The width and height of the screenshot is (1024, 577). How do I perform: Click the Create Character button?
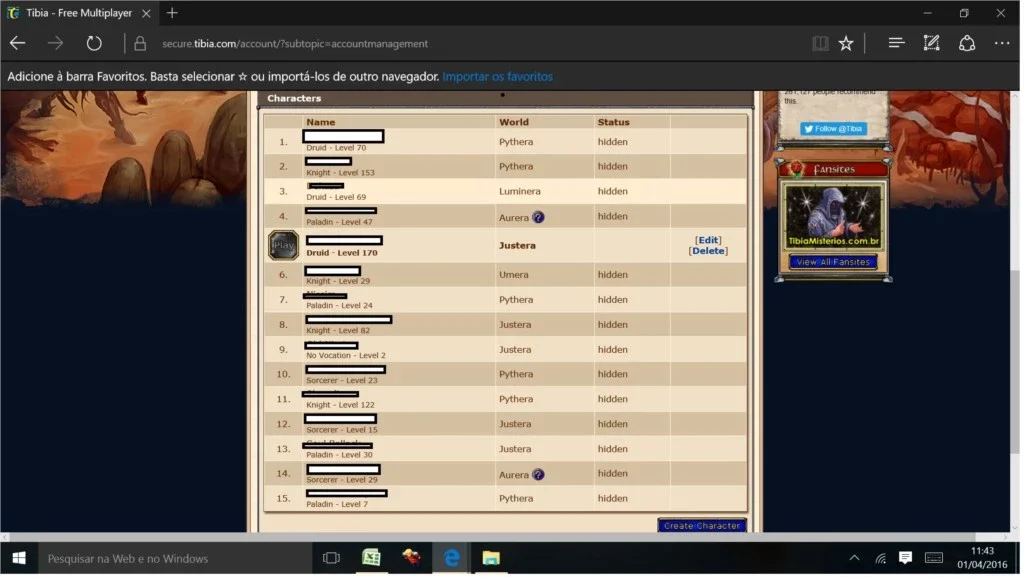tap(702, 526)
